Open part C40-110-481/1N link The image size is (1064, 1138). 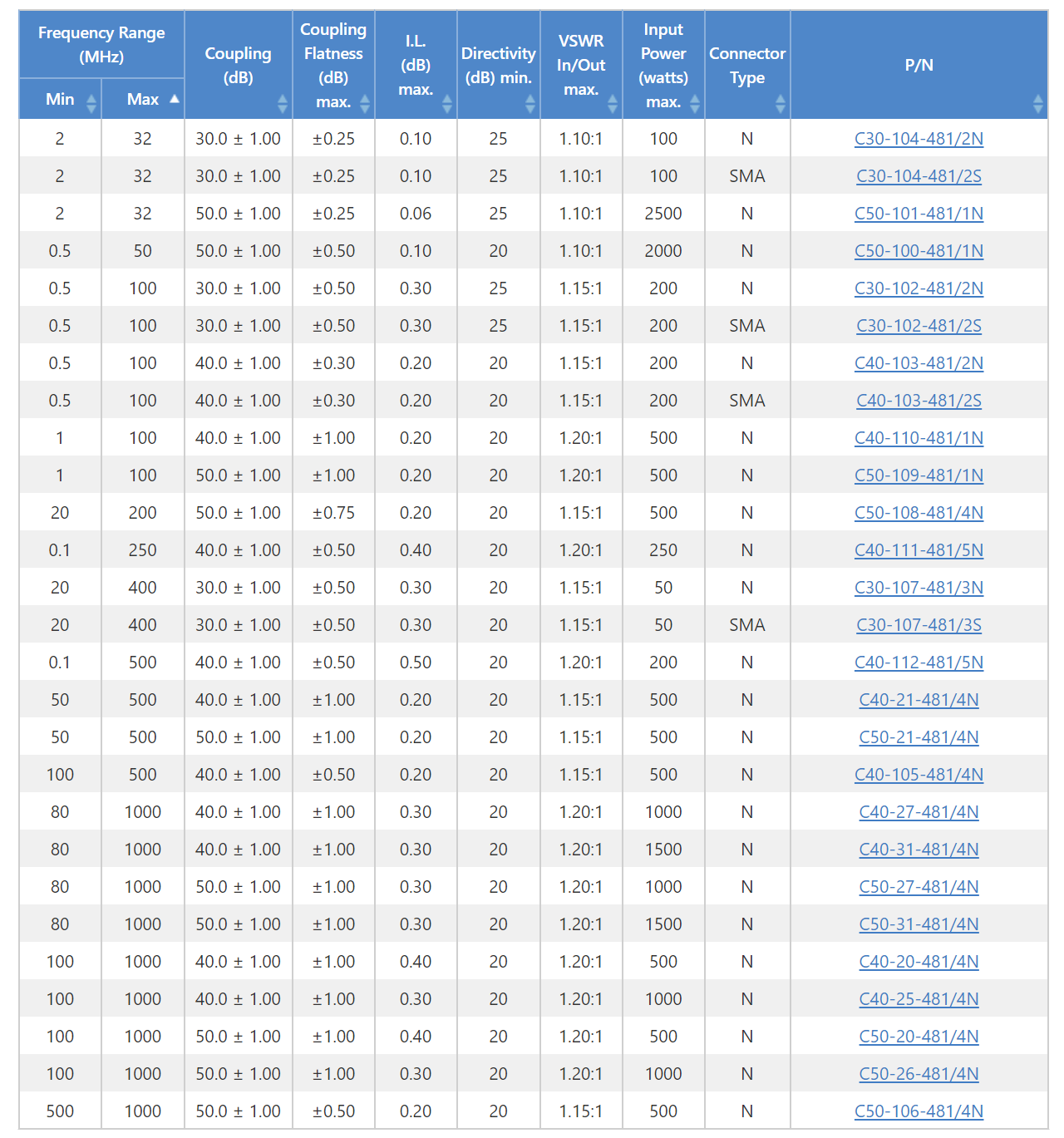(x=919, y=438)
